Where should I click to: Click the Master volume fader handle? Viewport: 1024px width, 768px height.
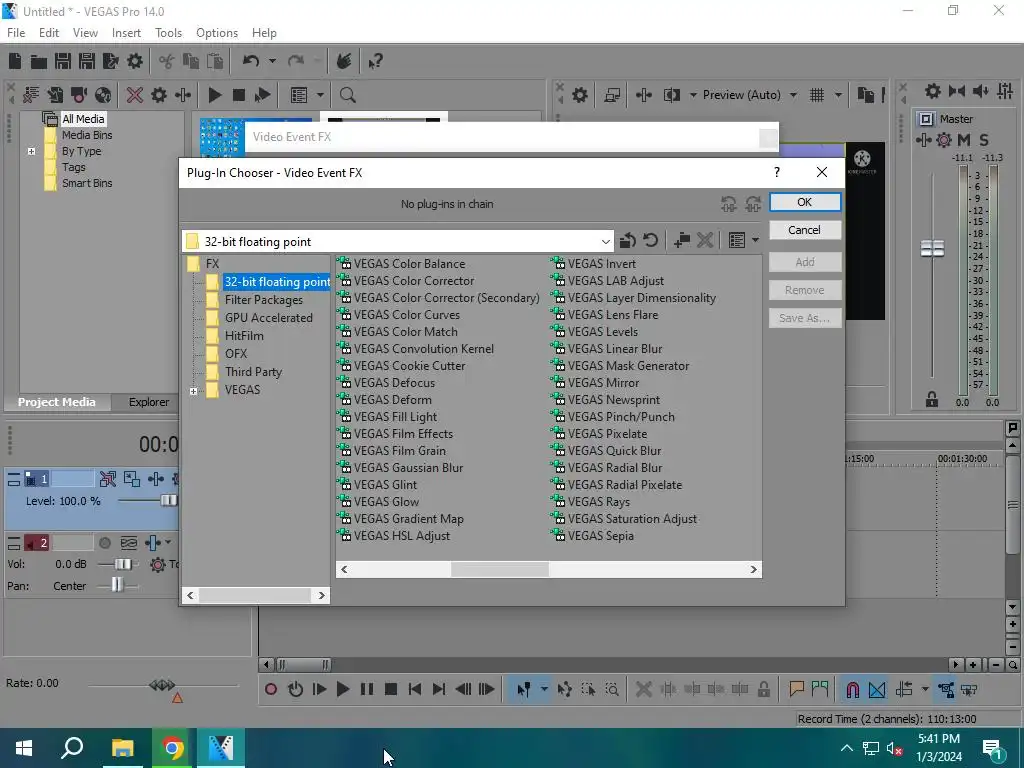coord(932,248)
